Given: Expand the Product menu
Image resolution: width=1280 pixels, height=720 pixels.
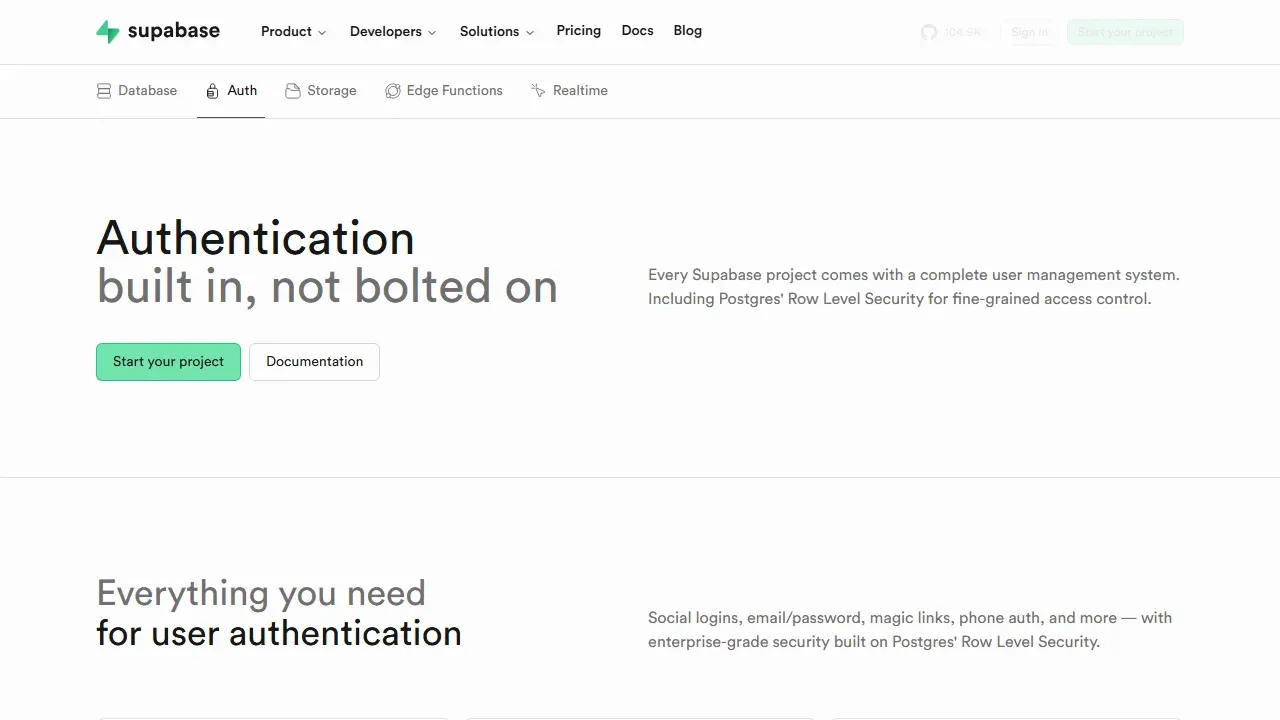Looking at the screenshot, I should coord(294,32).
